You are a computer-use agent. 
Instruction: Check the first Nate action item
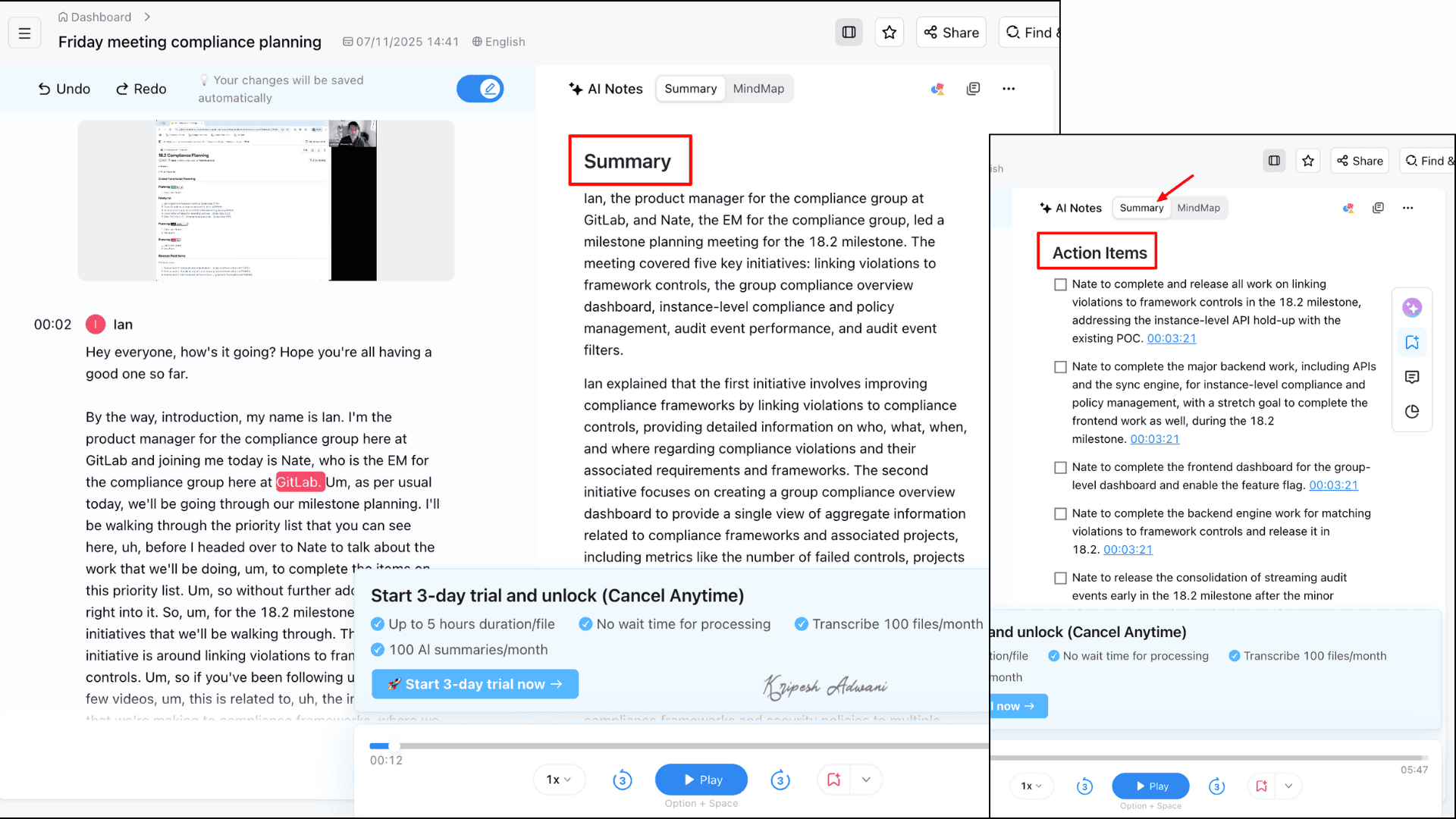[1060, 284]
